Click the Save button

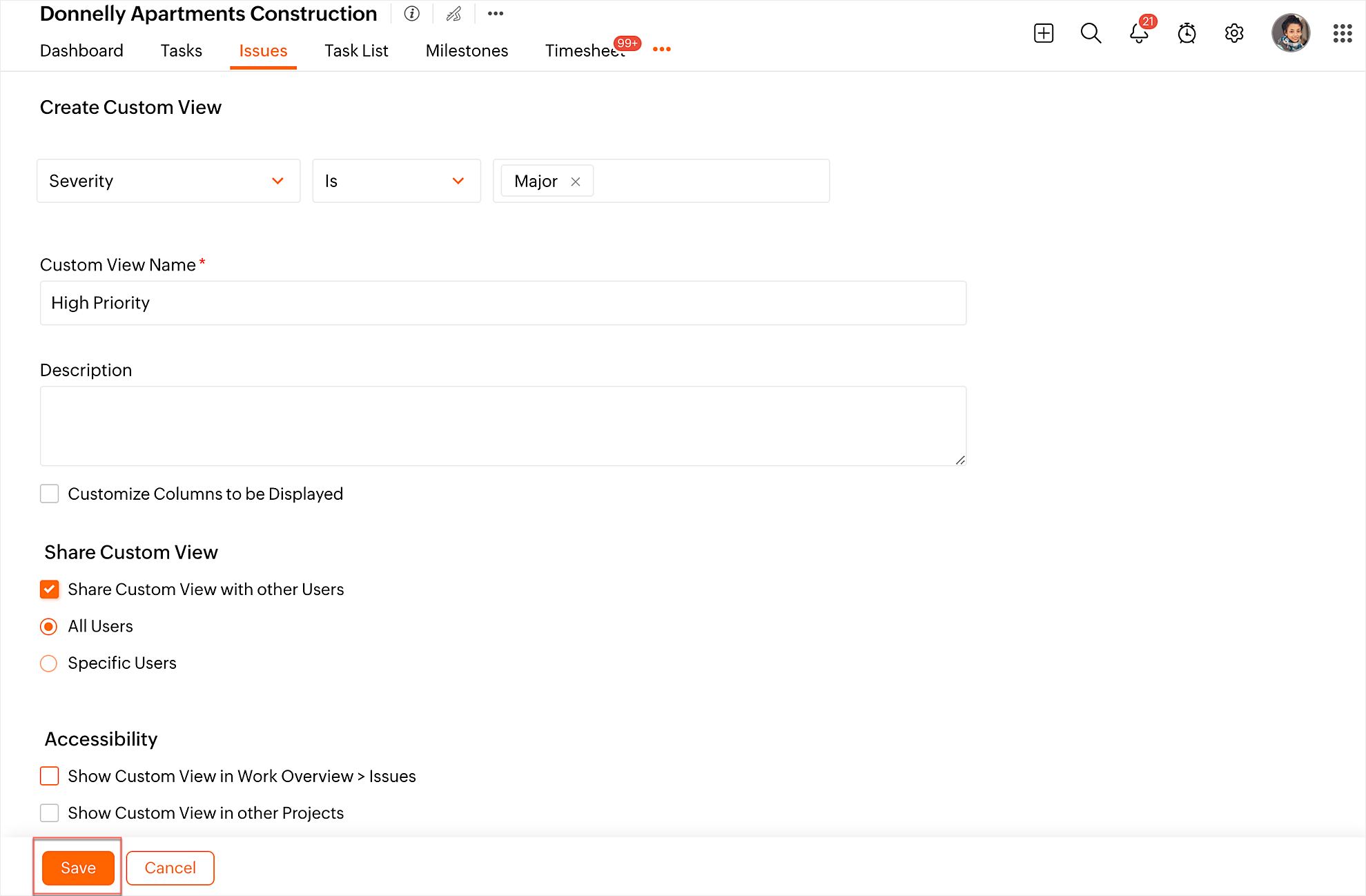pos(78,868)
